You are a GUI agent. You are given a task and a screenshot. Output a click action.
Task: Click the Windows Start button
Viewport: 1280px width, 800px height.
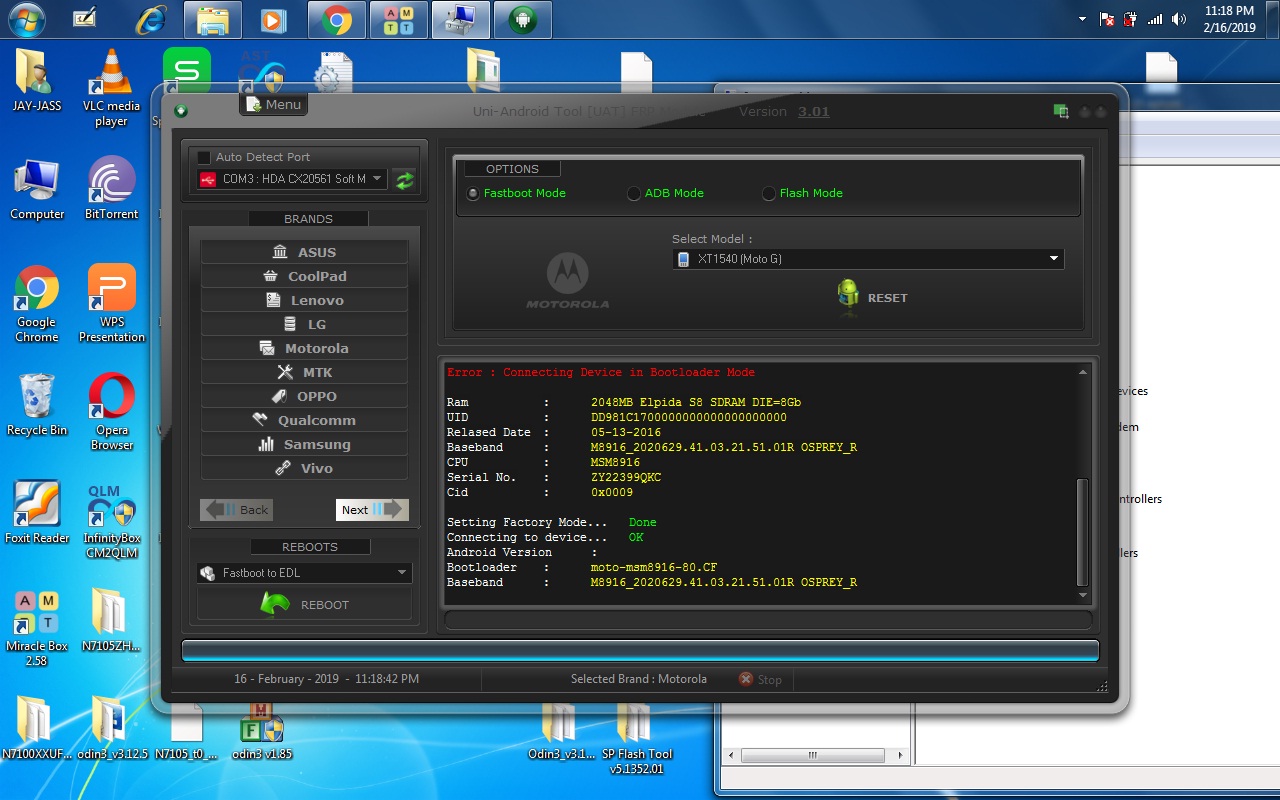25,18
